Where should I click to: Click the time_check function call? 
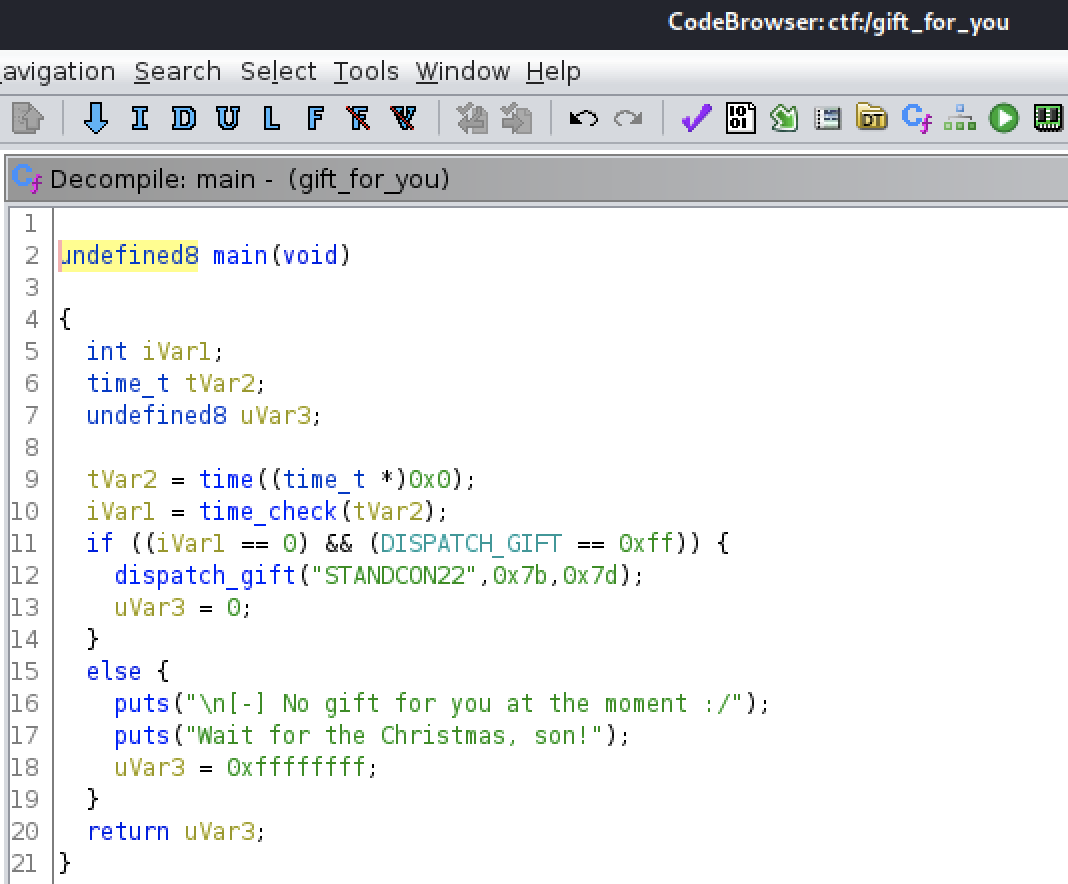[x=268, y=511]
